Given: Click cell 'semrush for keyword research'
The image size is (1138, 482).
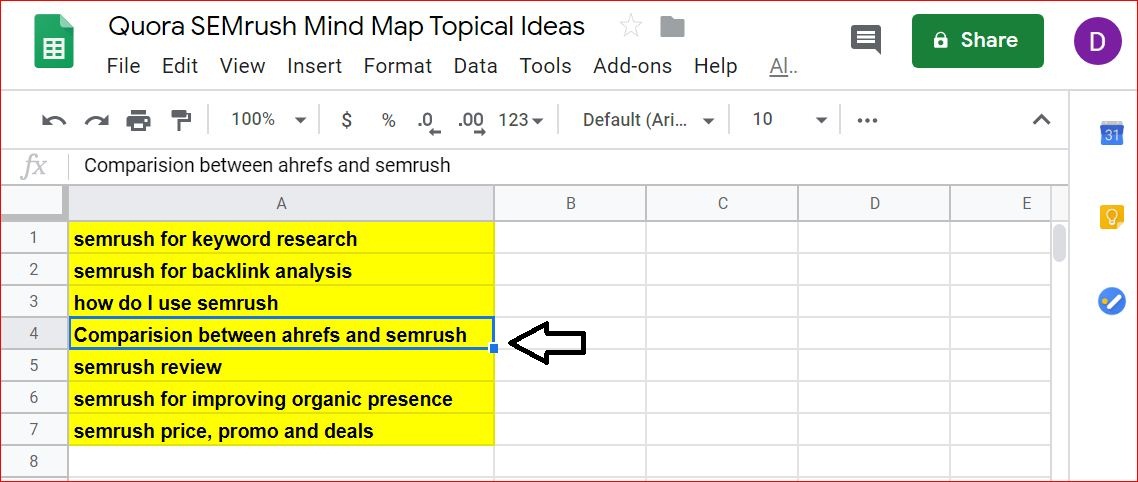Looking at the screenshot, I should (281, 238).
